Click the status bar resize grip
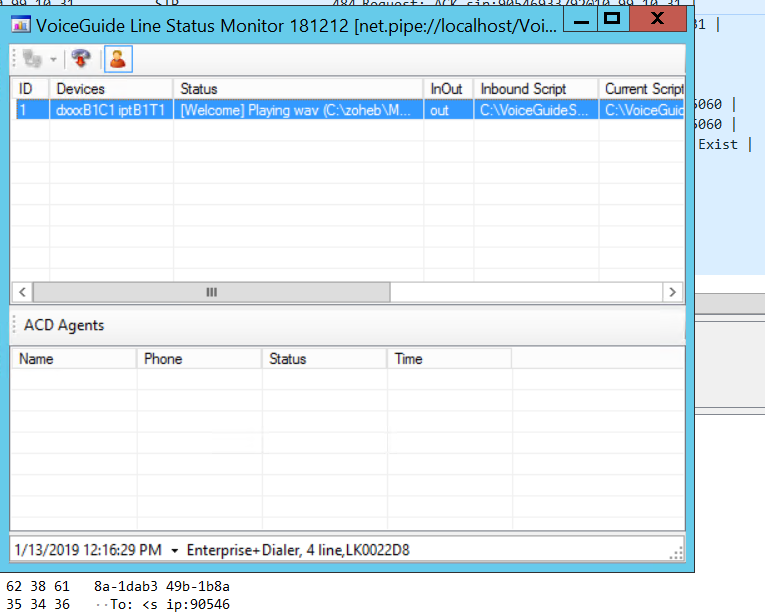765x614 pixels. [676, 553]
